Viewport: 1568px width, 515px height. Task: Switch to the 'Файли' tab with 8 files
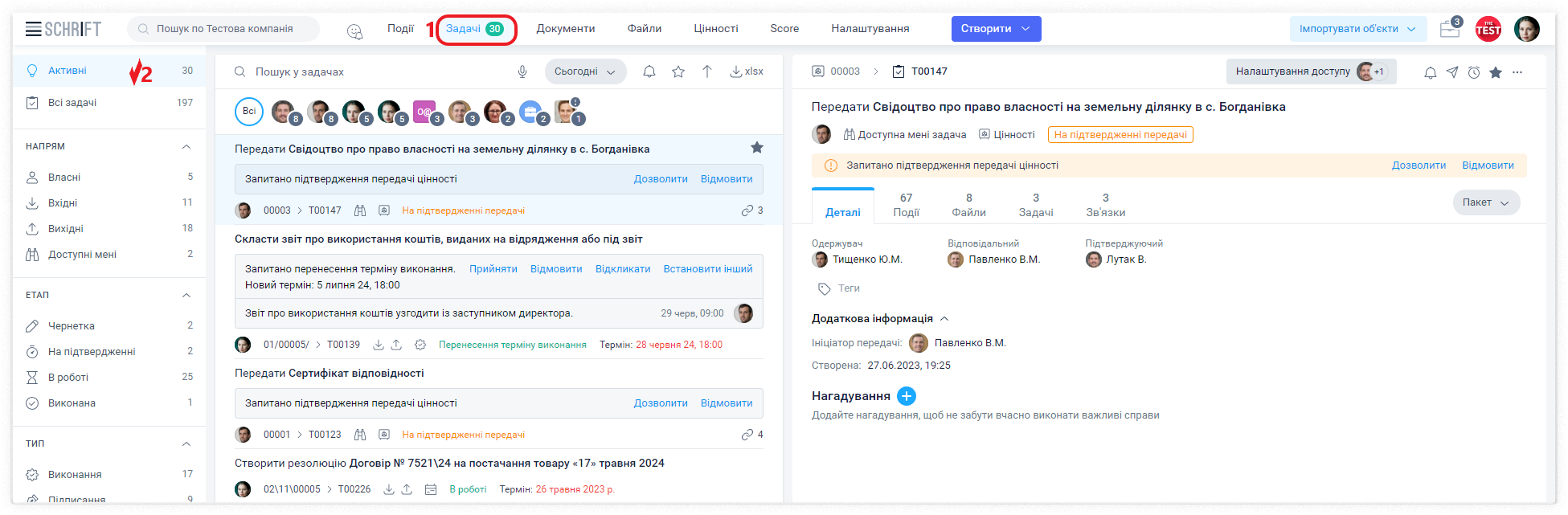point(968,205)
